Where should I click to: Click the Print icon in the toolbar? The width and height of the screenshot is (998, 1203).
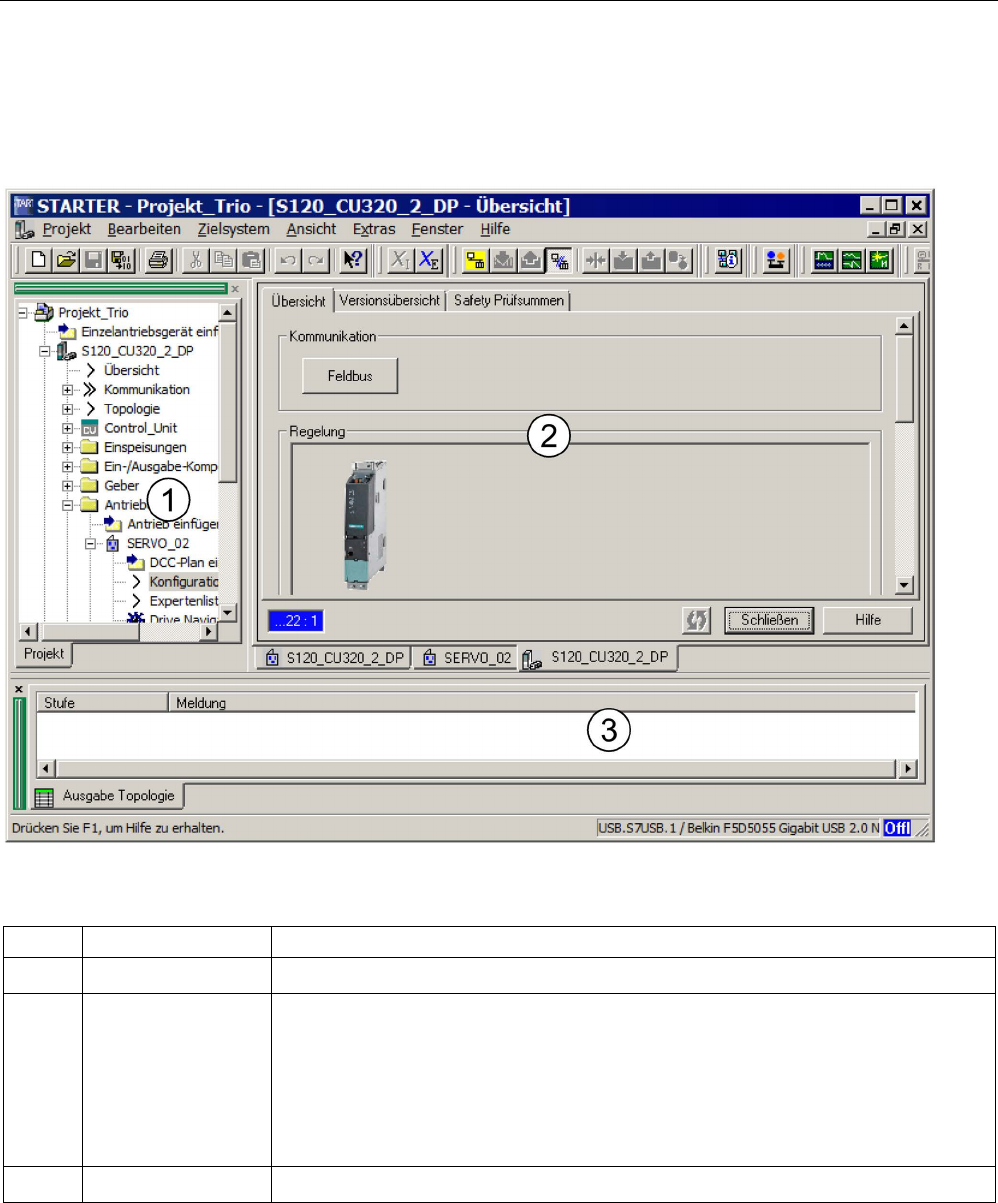click(158, 260)
